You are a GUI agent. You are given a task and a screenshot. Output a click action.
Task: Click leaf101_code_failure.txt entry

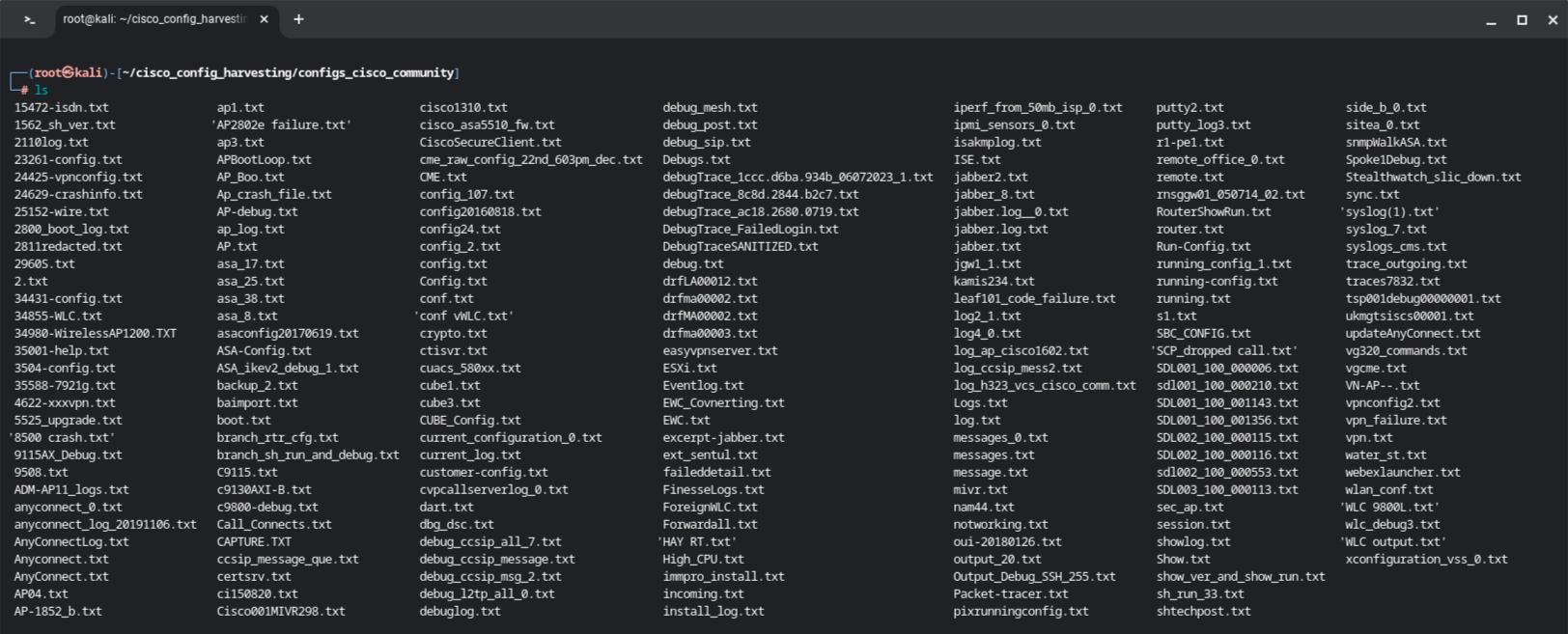1035,299
